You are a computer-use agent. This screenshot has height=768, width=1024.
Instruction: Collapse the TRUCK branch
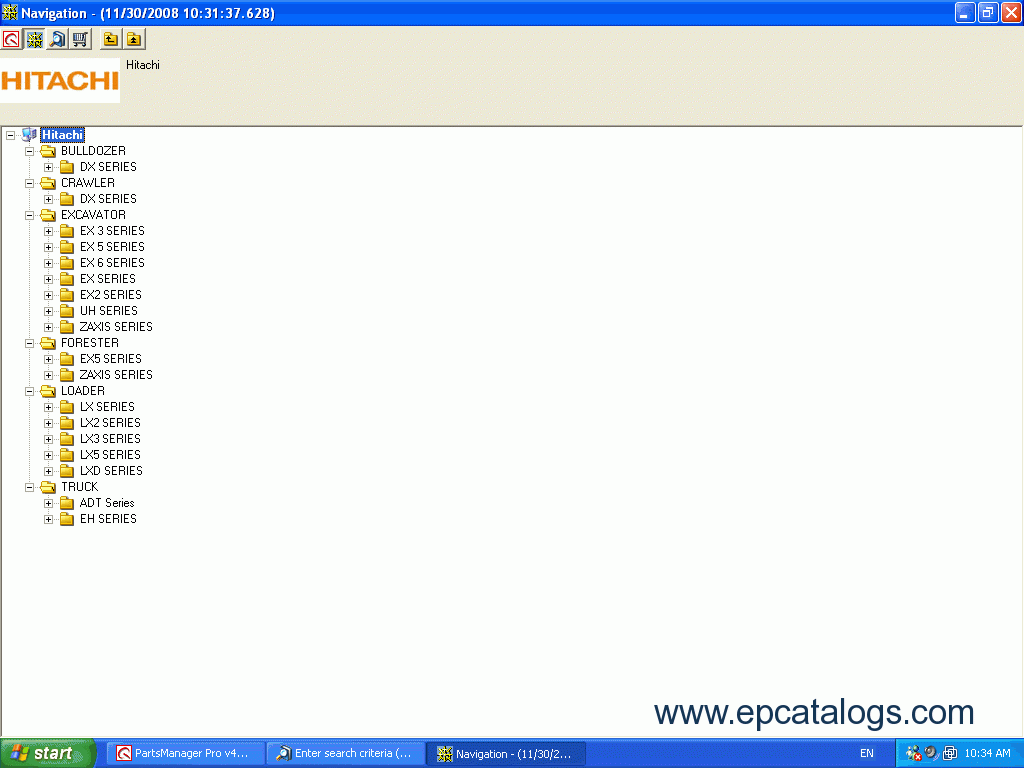(x=29, y=487)
